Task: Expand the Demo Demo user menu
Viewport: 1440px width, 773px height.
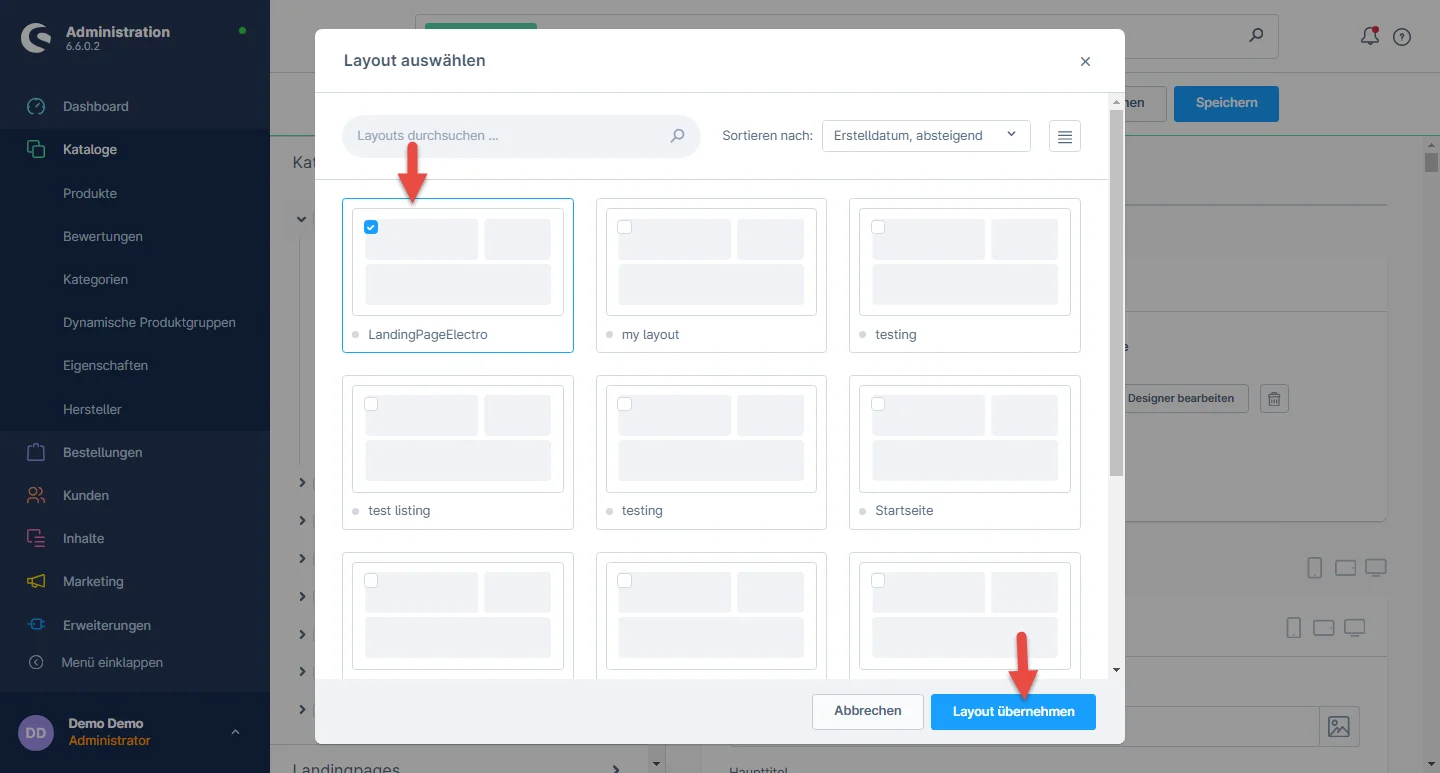Action: [x=235, y=732]
